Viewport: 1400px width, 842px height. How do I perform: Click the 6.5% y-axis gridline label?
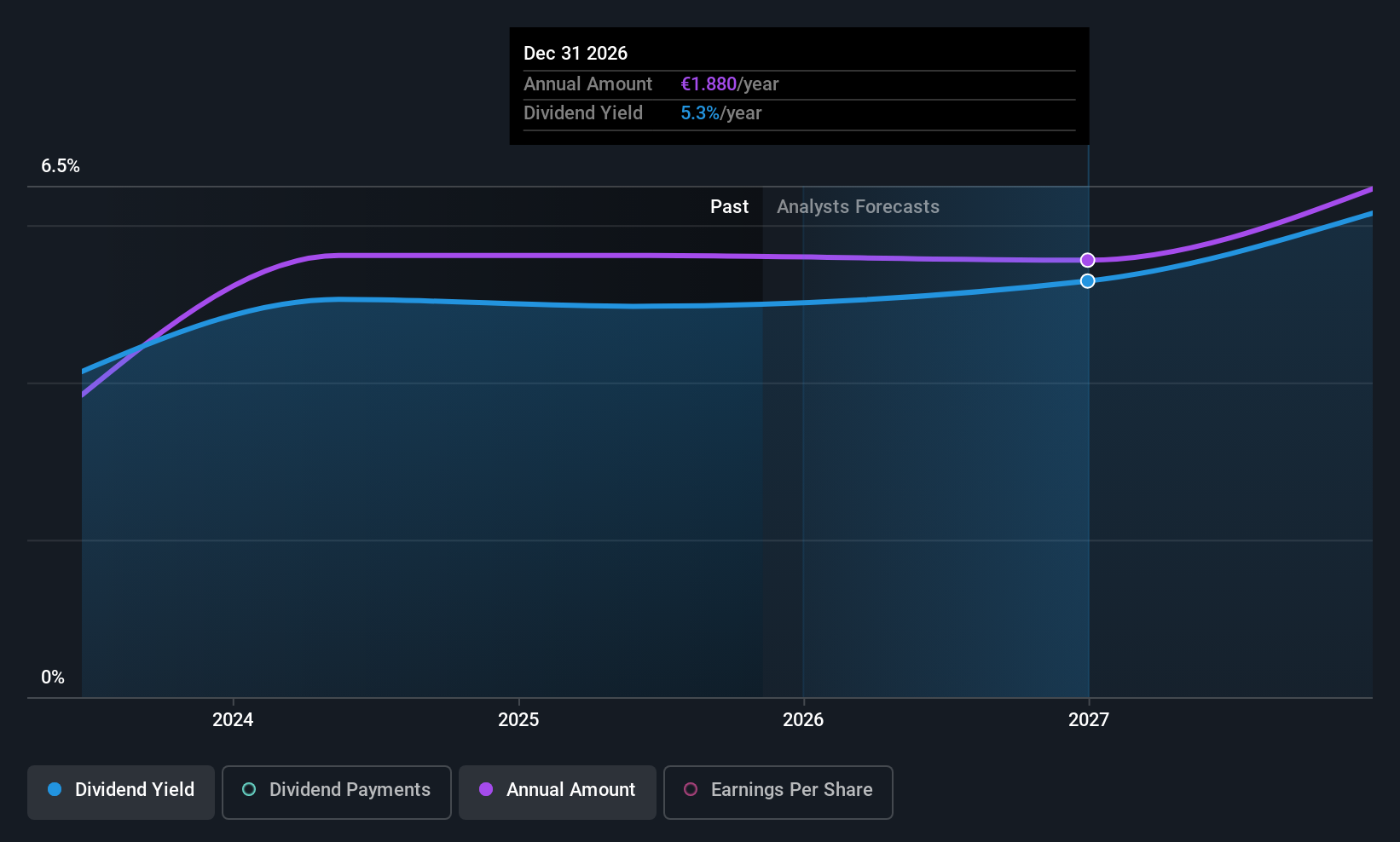point(60,165)
